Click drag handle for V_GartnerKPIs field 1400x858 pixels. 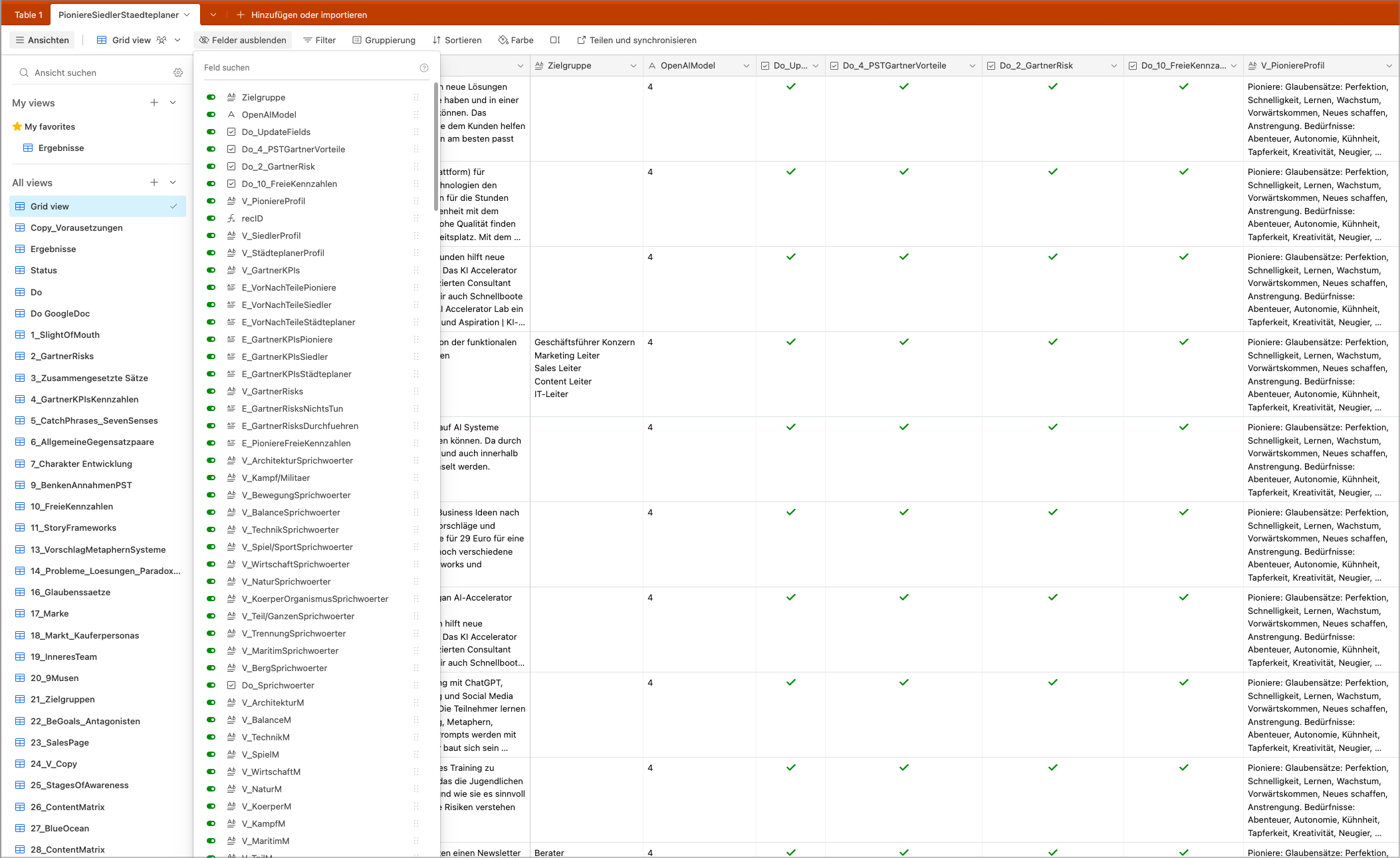(416, 270)
